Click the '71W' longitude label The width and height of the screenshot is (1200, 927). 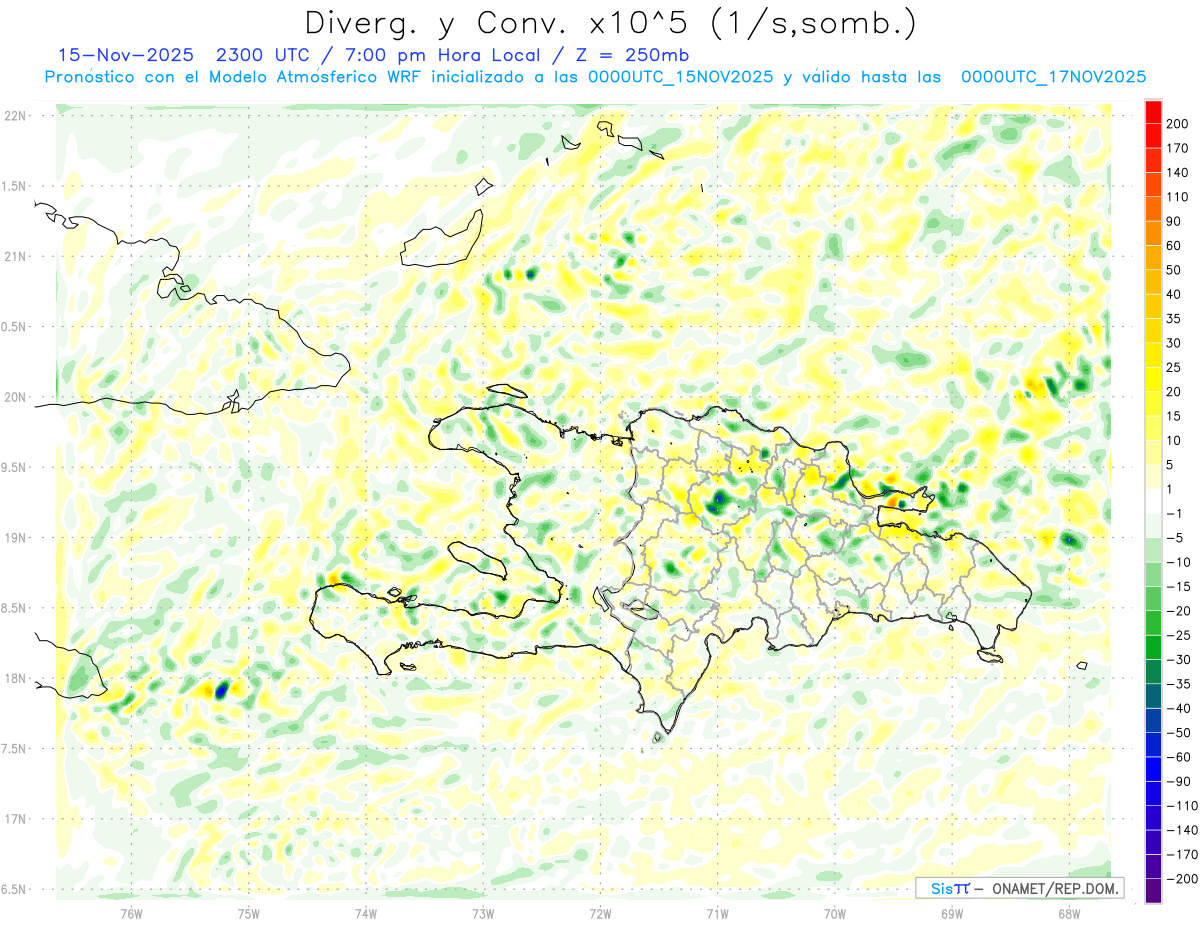[717, 913]
